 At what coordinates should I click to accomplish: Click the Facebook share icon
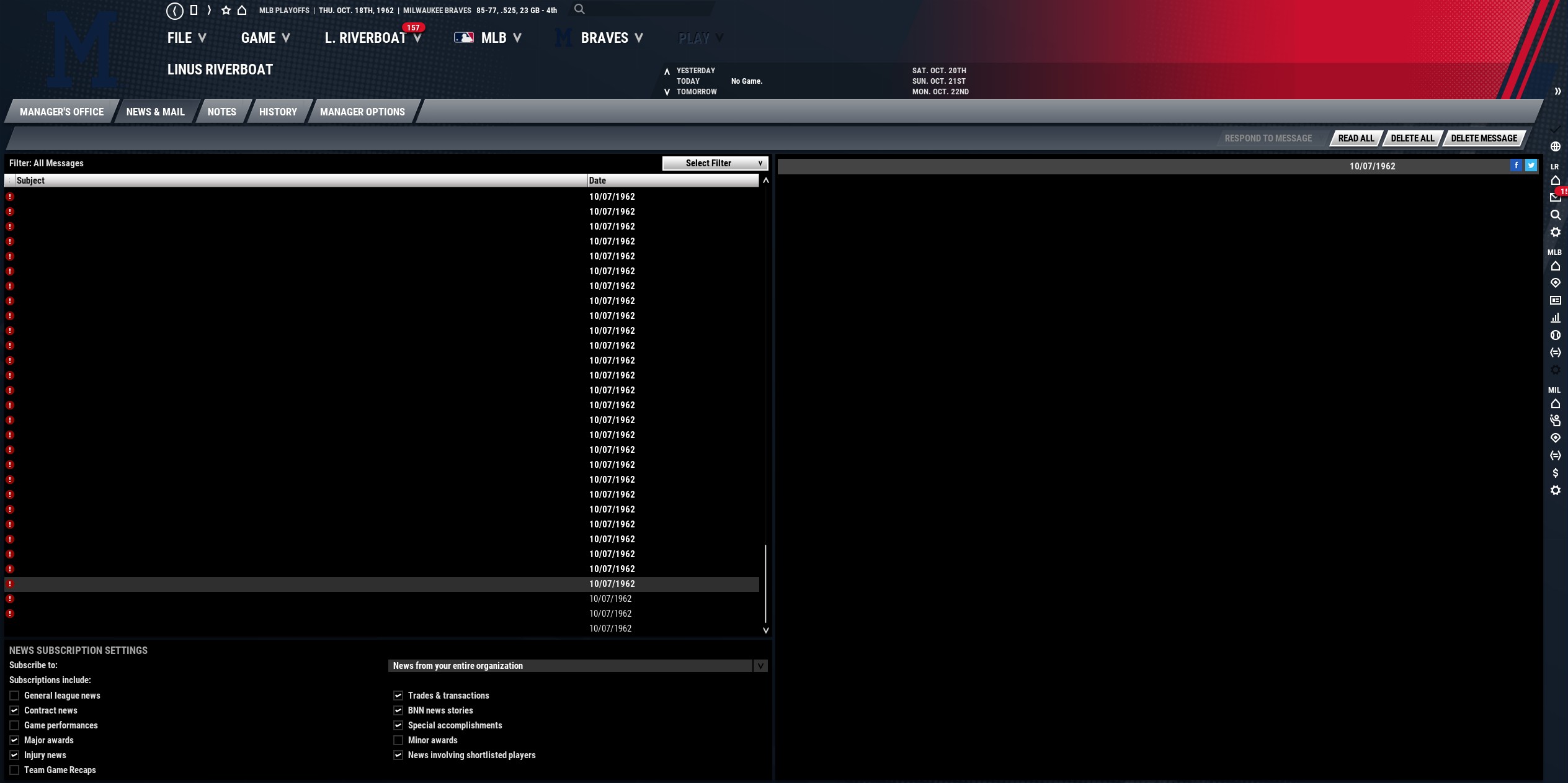pyautogui.click(x=1516, y=165)
